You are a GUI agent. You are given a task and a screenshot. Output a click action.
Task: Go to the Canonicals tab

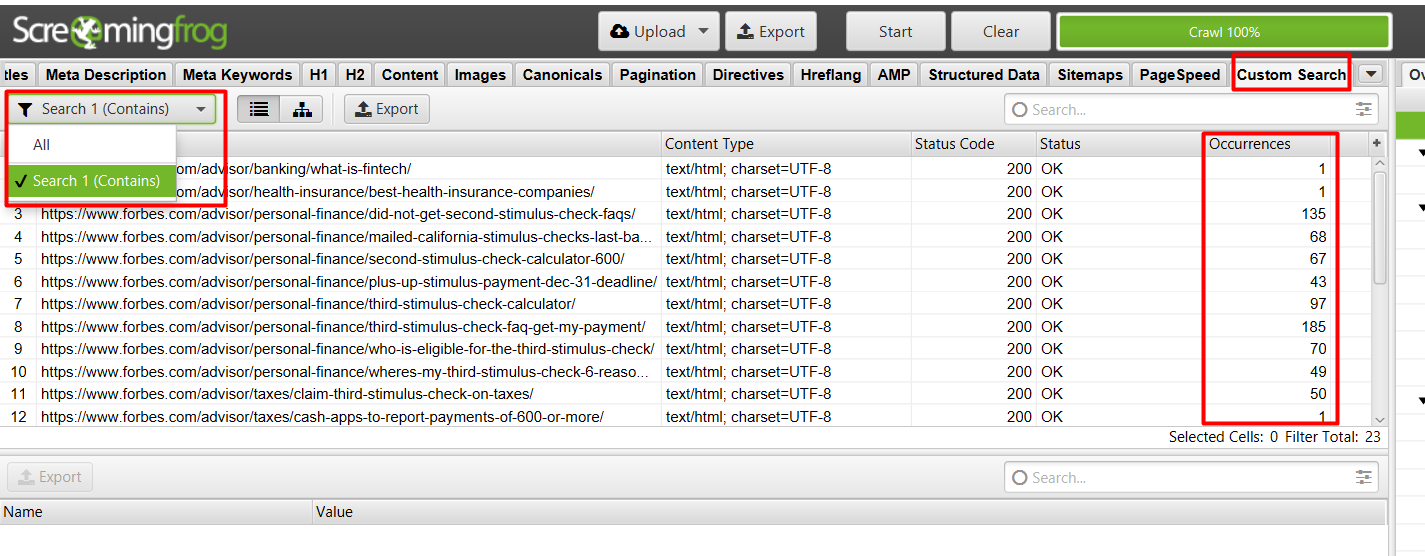pyautogui.click(x=562, y=75)
